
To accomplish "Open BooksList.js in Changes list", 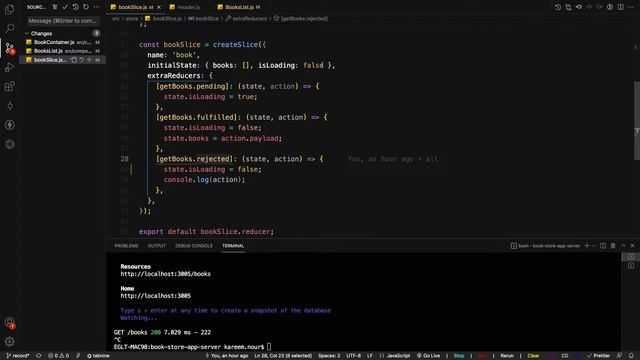I will pyautogui.click(x=62, y=51).
